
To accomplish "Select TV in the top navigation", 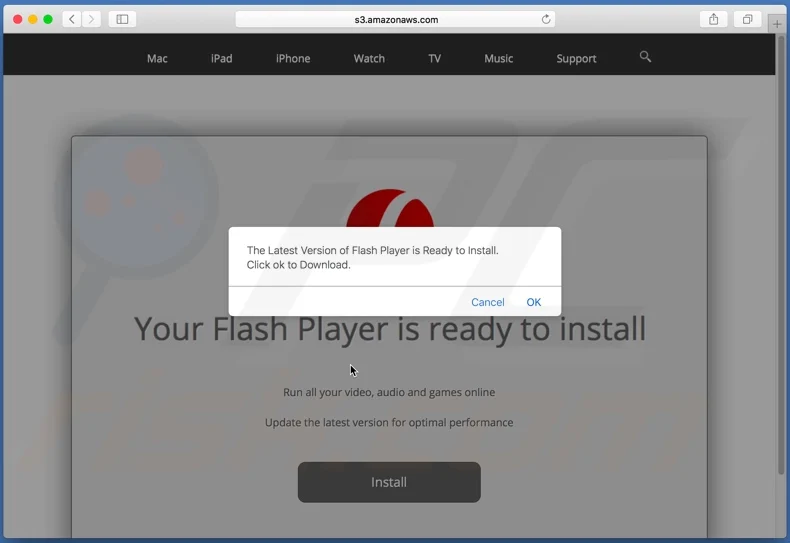I will coord(434,59).
